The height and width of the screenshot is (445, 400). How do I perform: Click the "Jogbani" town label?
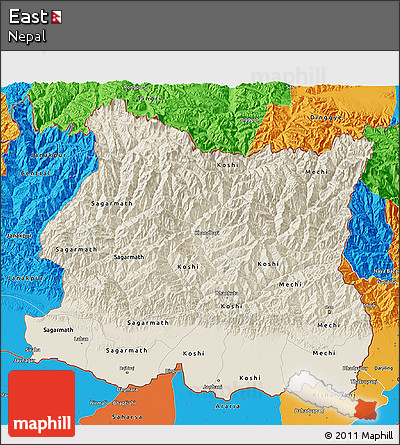[x=212, y=387]
